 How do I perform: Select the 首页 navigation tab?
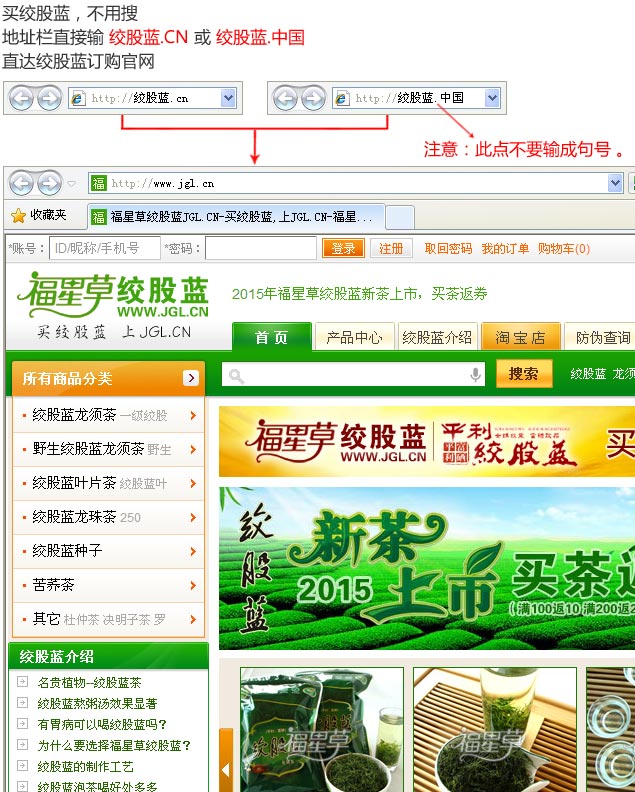tap(272, 336)
